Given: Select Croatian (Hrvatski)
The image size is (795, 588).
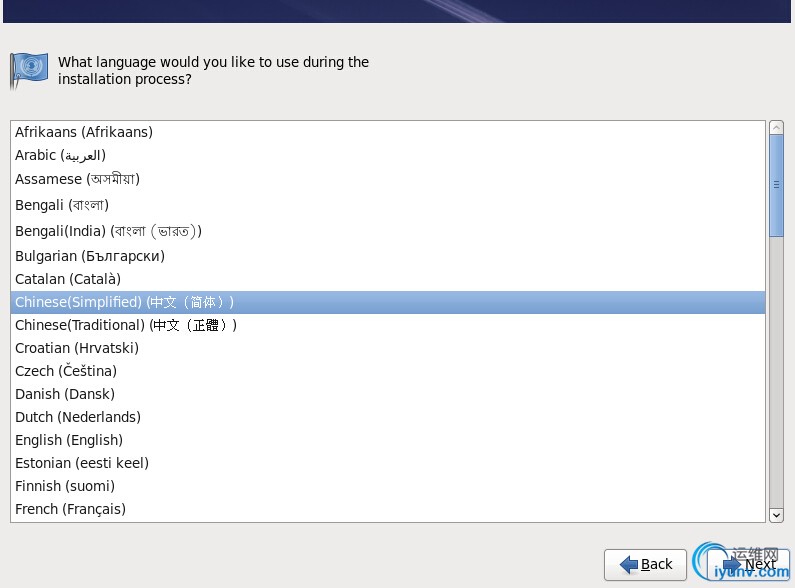Looking at the screenshot, I should [387, 348].
